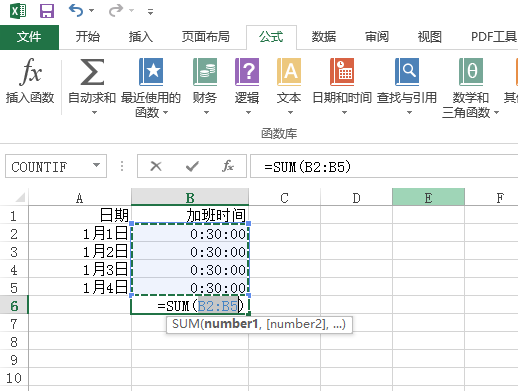Expand the 财务 dropdown arrow
The height and width of the screenshot is (391, 518).
coord(206,113)
